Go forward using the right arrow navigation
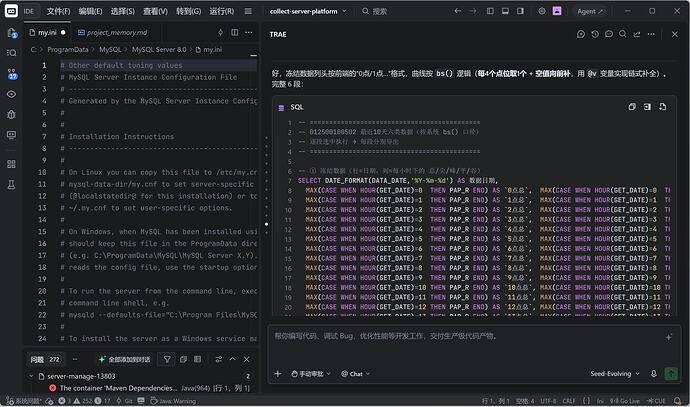Screen dimensions: 690x407 (x=473, y=11)
